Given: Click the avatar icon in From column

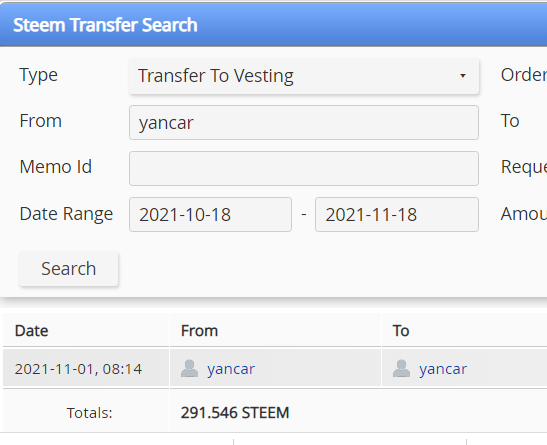Looking at the screenshot, I should [x=189, y=368].
